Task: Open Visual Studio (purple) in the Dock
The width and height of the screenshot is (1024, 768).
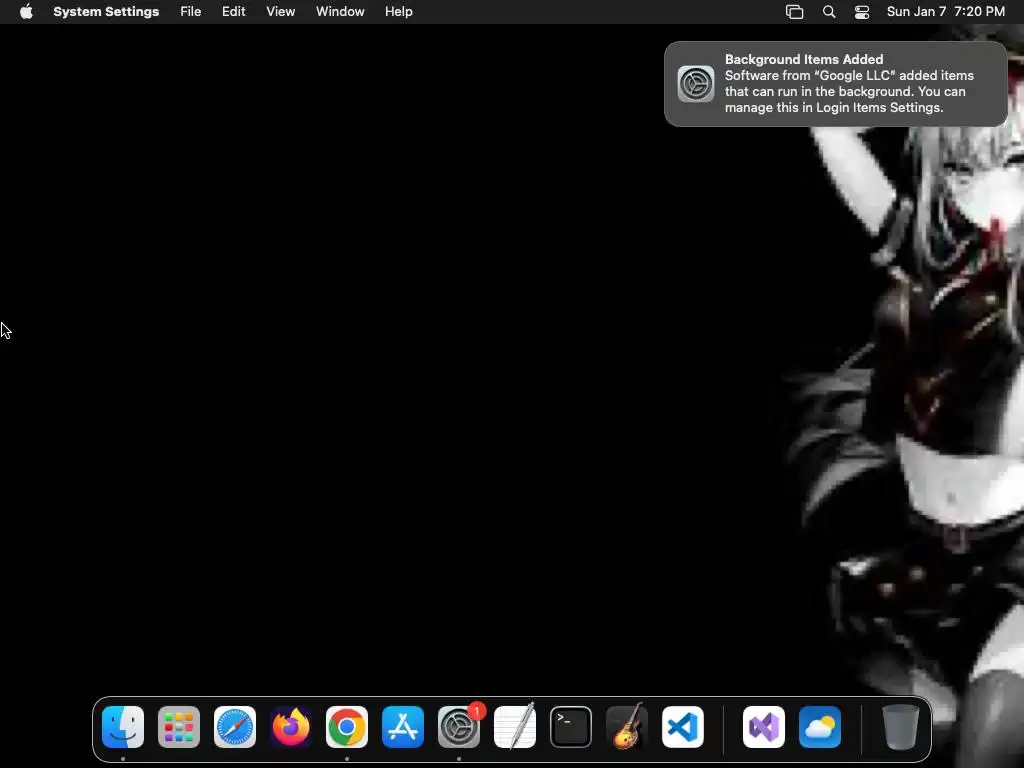Action: (764, 727)
